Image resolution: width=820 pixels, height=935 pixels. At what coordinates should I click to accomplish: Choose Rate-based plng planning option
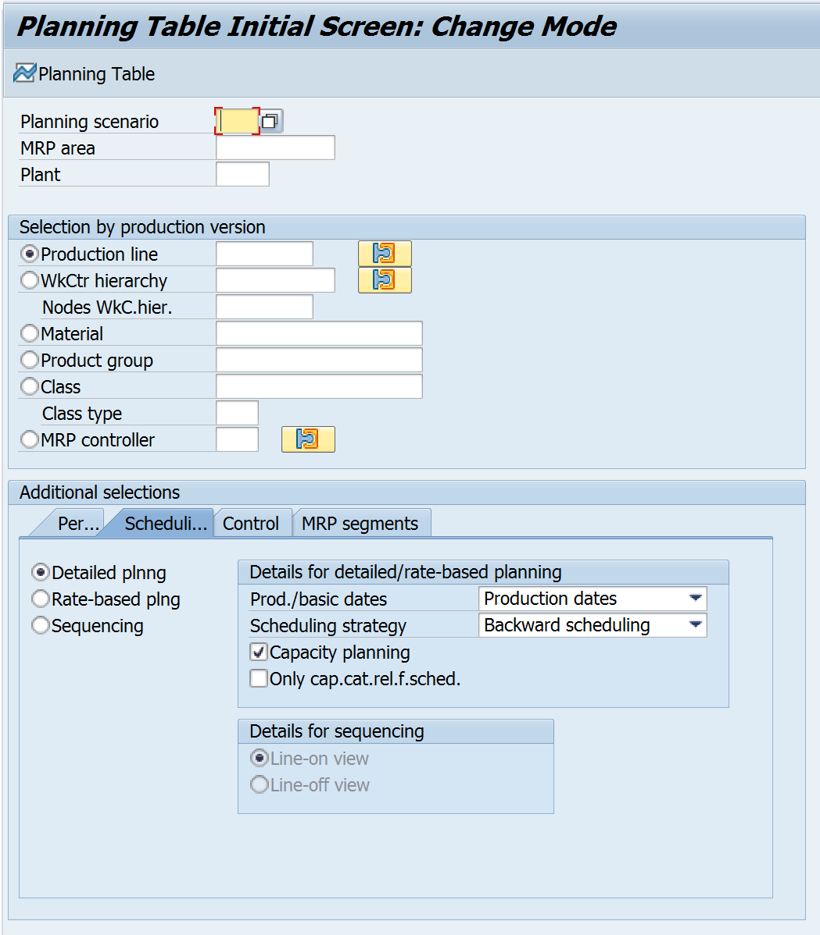pyautogui.click(x=39, y=600)
